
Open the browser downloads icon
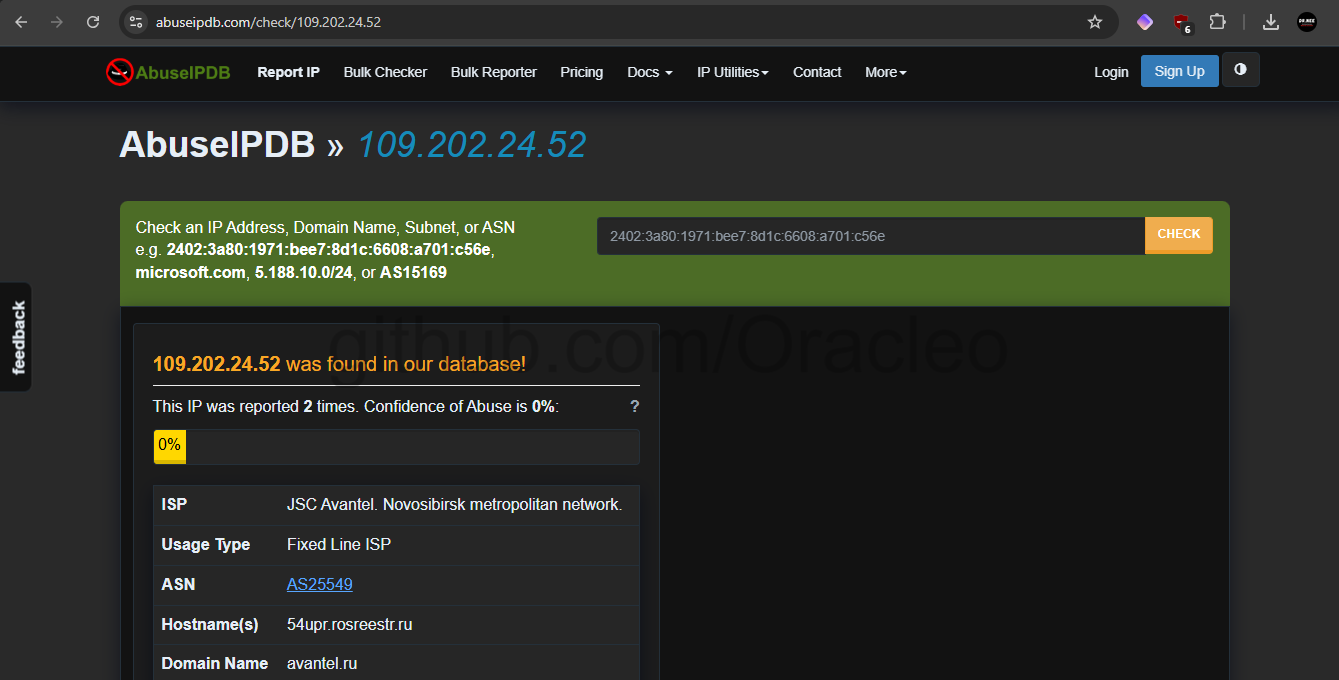pyautogui.click(x=1271, y=22)
